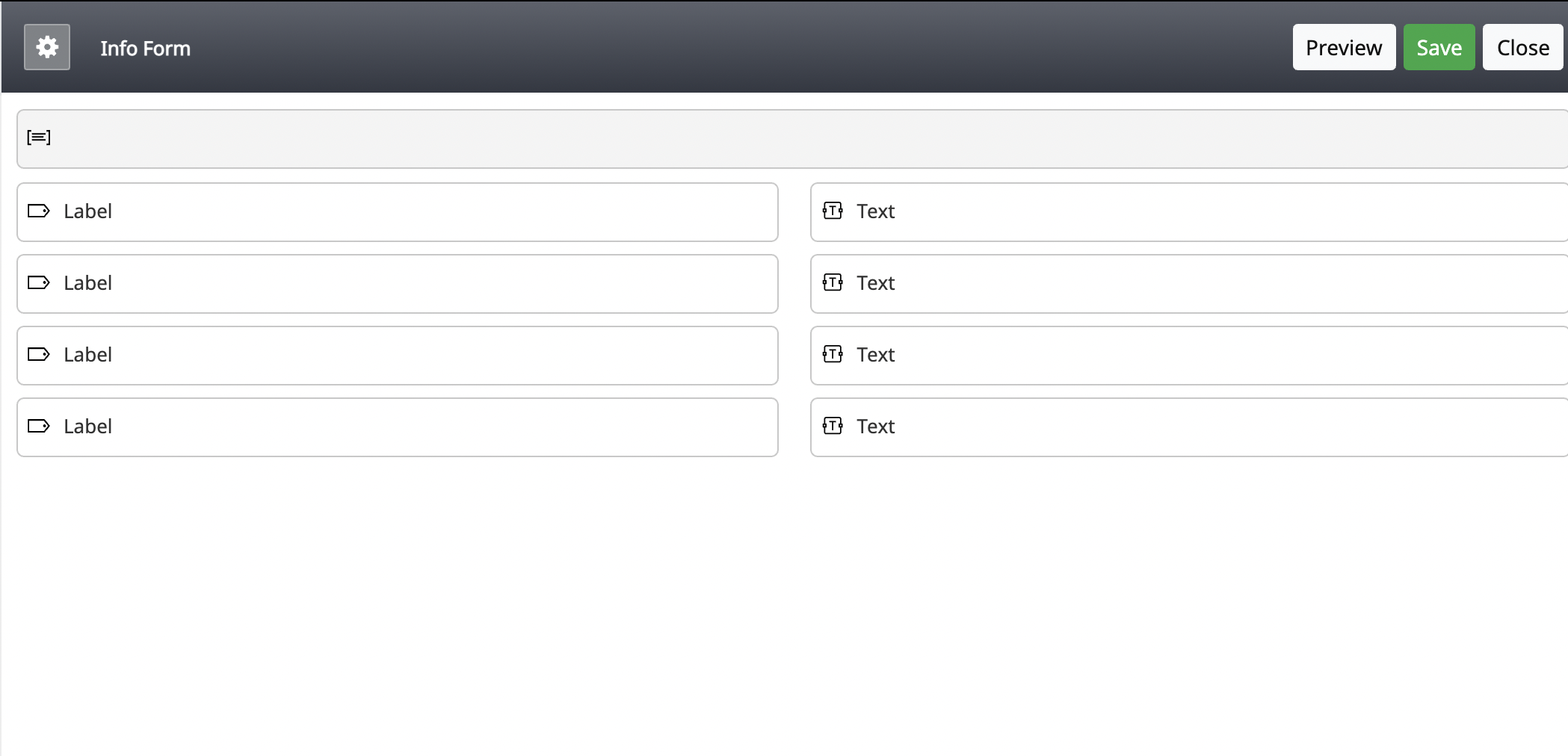Click the third Text field icon
The image size is (1568, 756).
click(x=833, y=354)
